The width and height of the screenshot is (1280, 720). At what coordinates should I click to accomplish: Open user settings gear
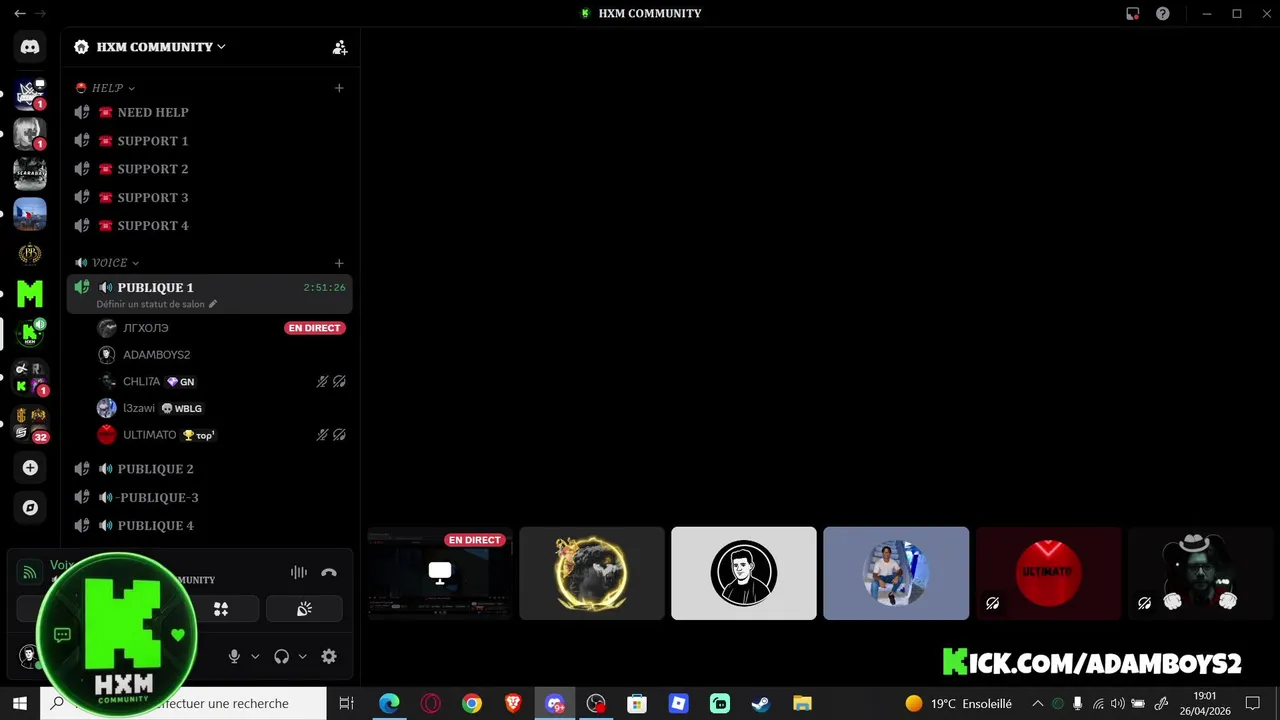pyautogui.click(x=329, y=657)
